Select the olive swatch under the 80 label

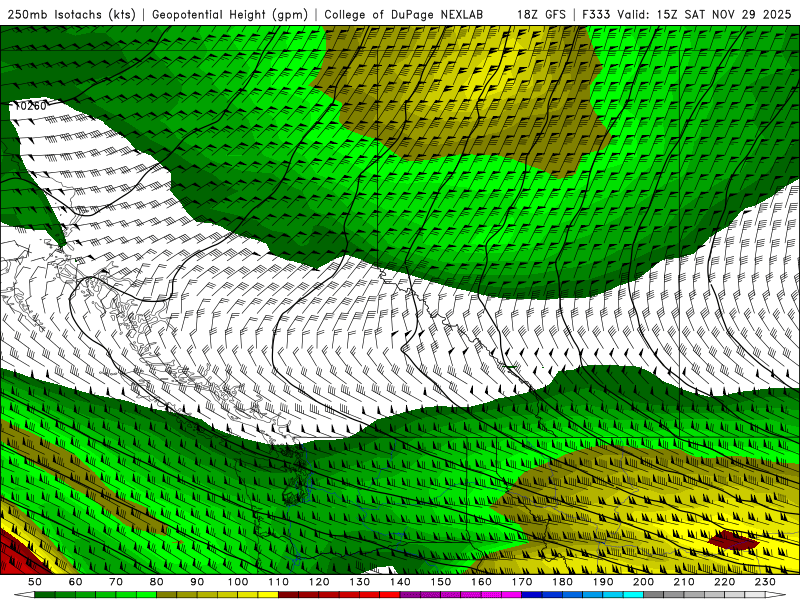tap(166, 595)
